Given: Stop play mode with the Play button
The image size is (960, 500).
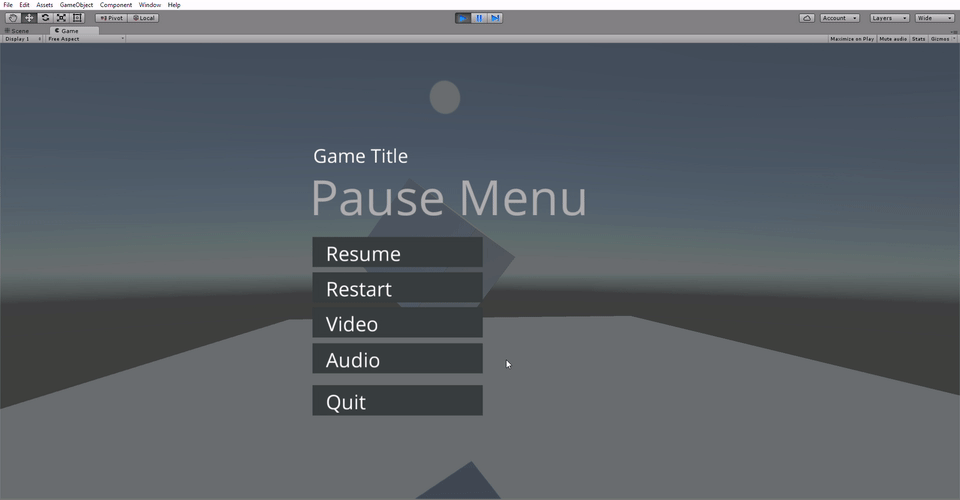Looking at the screenshot, I should 463,18.
